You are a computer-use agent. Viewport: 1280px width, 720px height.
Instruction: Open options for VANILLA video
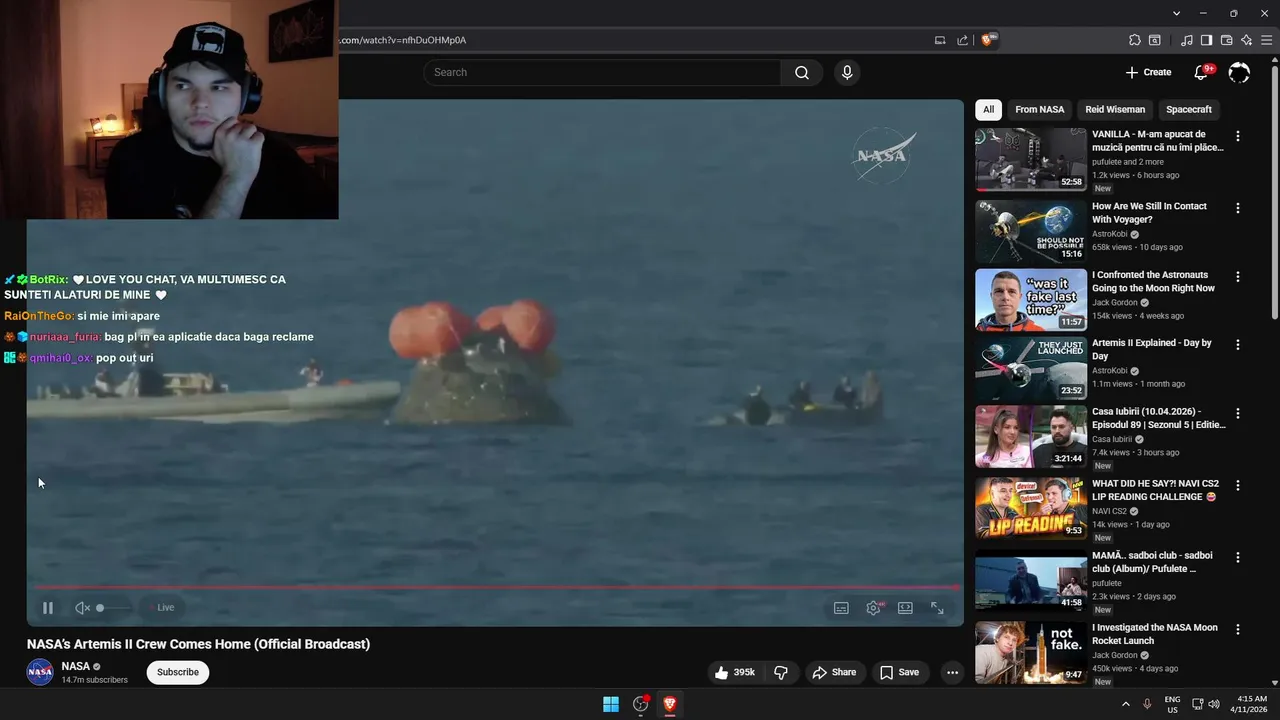click(x=1238, y=136)
